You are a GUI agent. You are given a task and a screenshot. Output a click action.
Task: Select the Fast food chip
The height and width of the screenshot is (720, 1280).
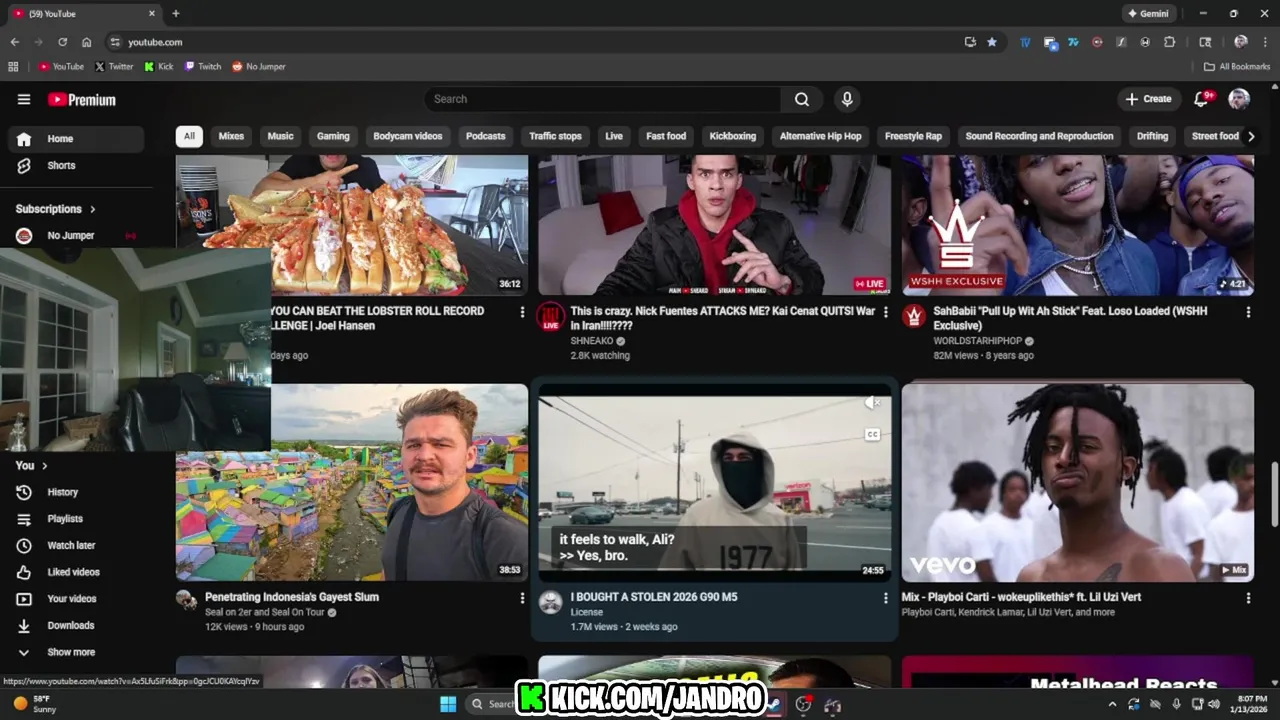666,136
